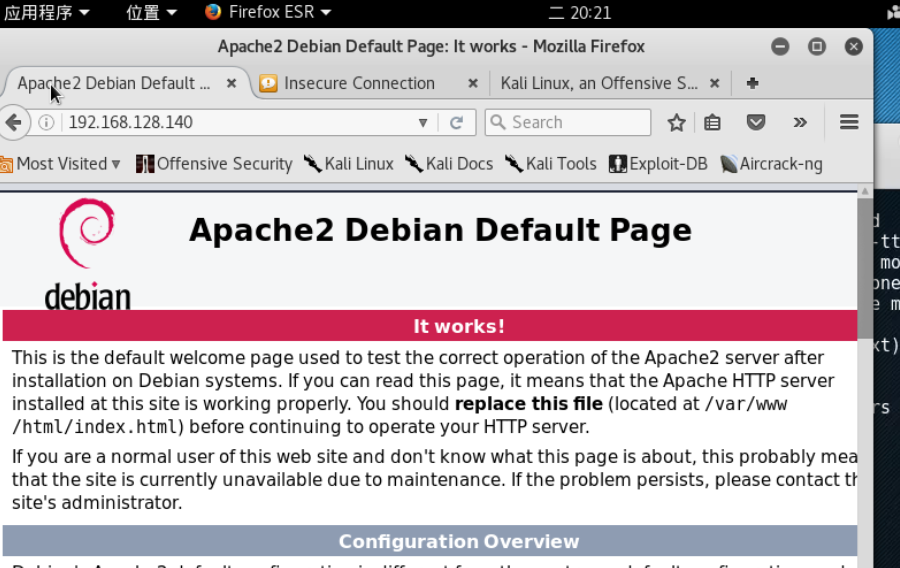The height and width of the screenshot is (568, 900).
Task: Close the Kali Linux tab
Action: tap(714, 83)
